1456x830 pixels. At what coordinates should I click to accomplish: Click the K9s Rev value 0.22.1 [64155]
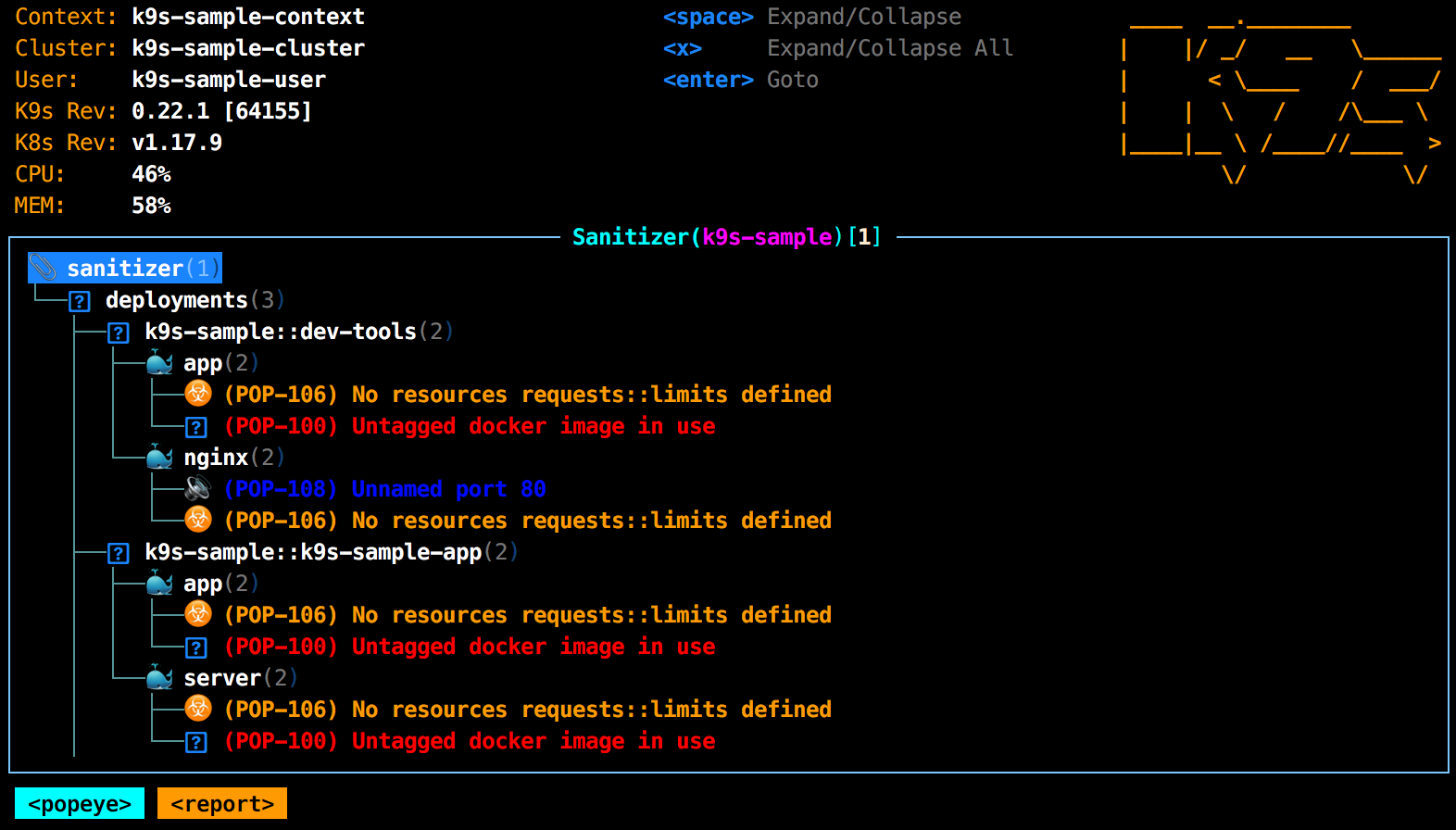(x=222, y=111)
